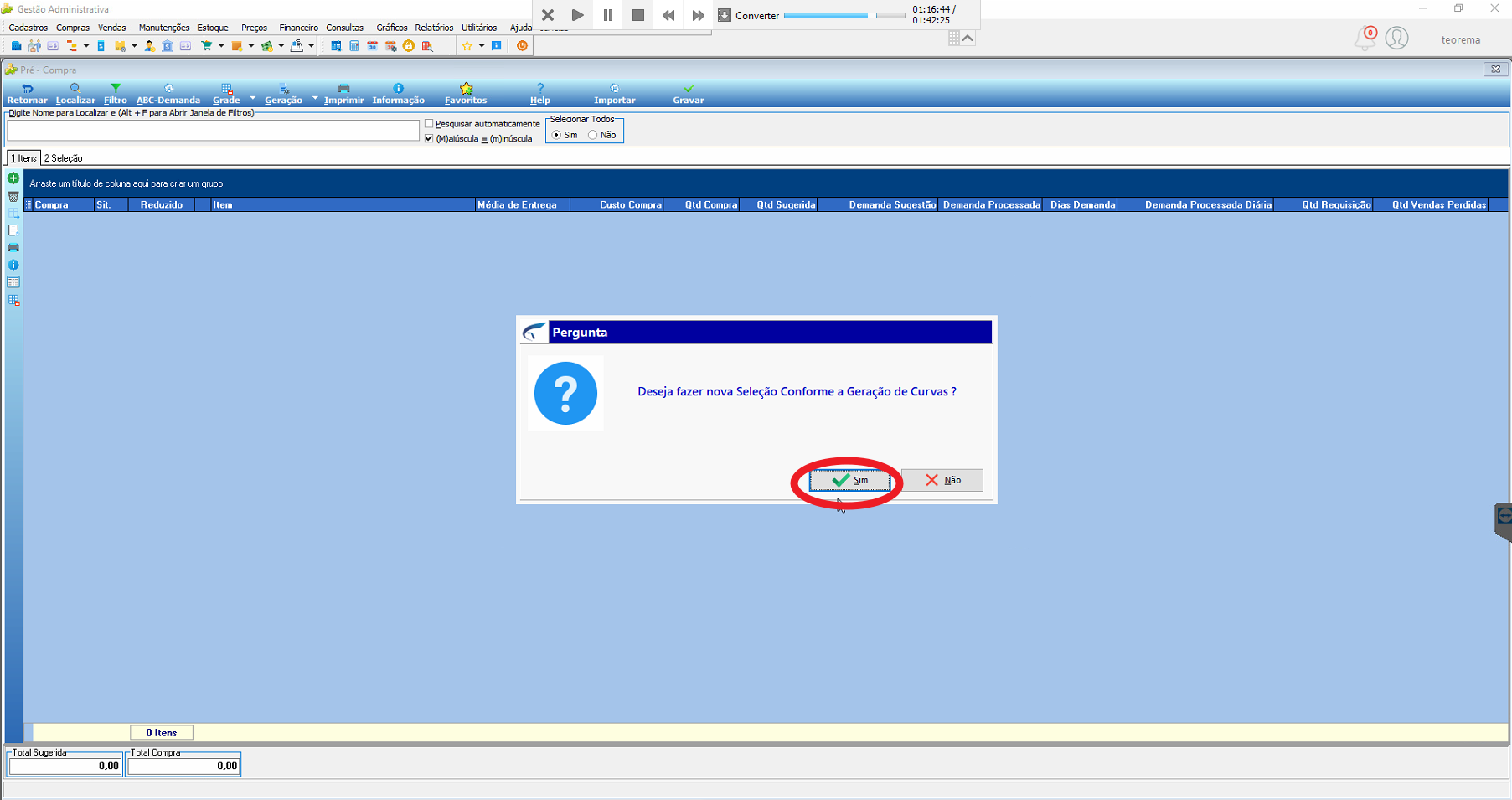1512x800 pixels.
Task: Open the Financeiro menu
Action: [x=299, y=28]
